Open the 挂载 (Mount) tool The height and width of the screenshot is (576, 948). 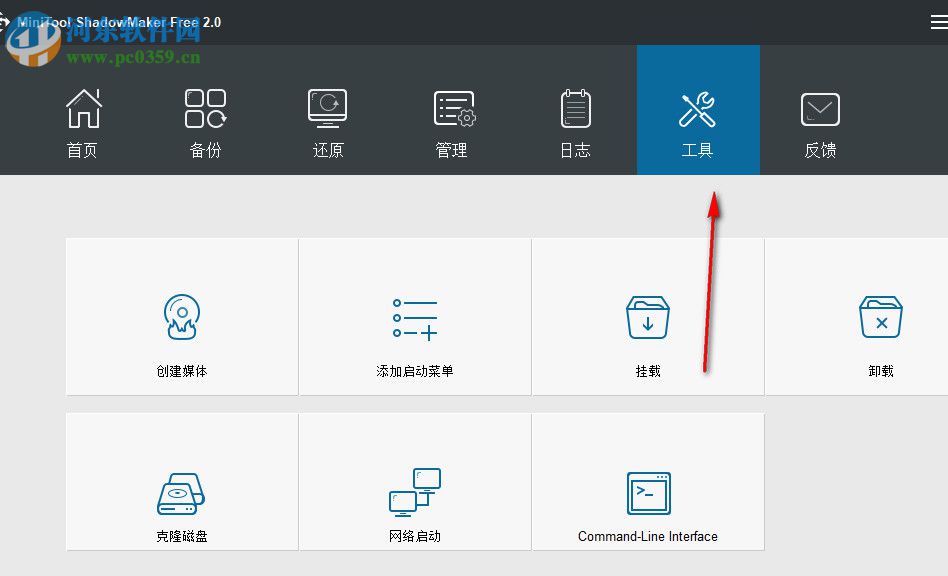pos(647,317)
